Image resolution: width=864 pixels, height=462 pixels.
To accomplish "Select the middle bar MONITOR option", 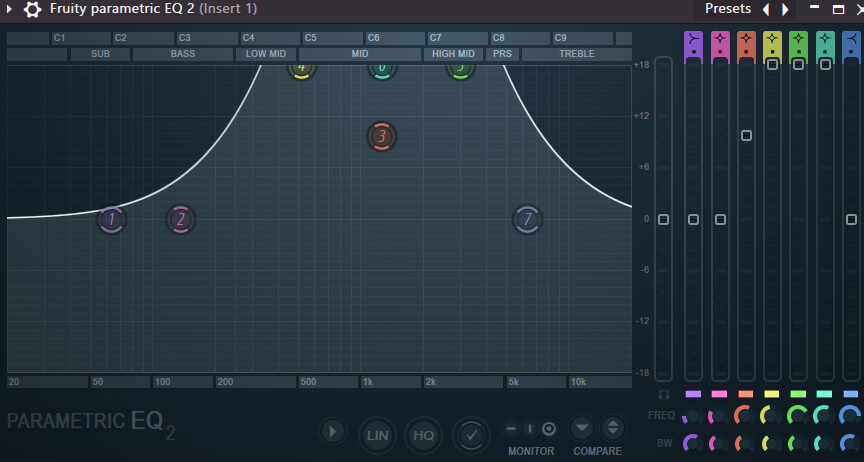I will tap(530, 429).
